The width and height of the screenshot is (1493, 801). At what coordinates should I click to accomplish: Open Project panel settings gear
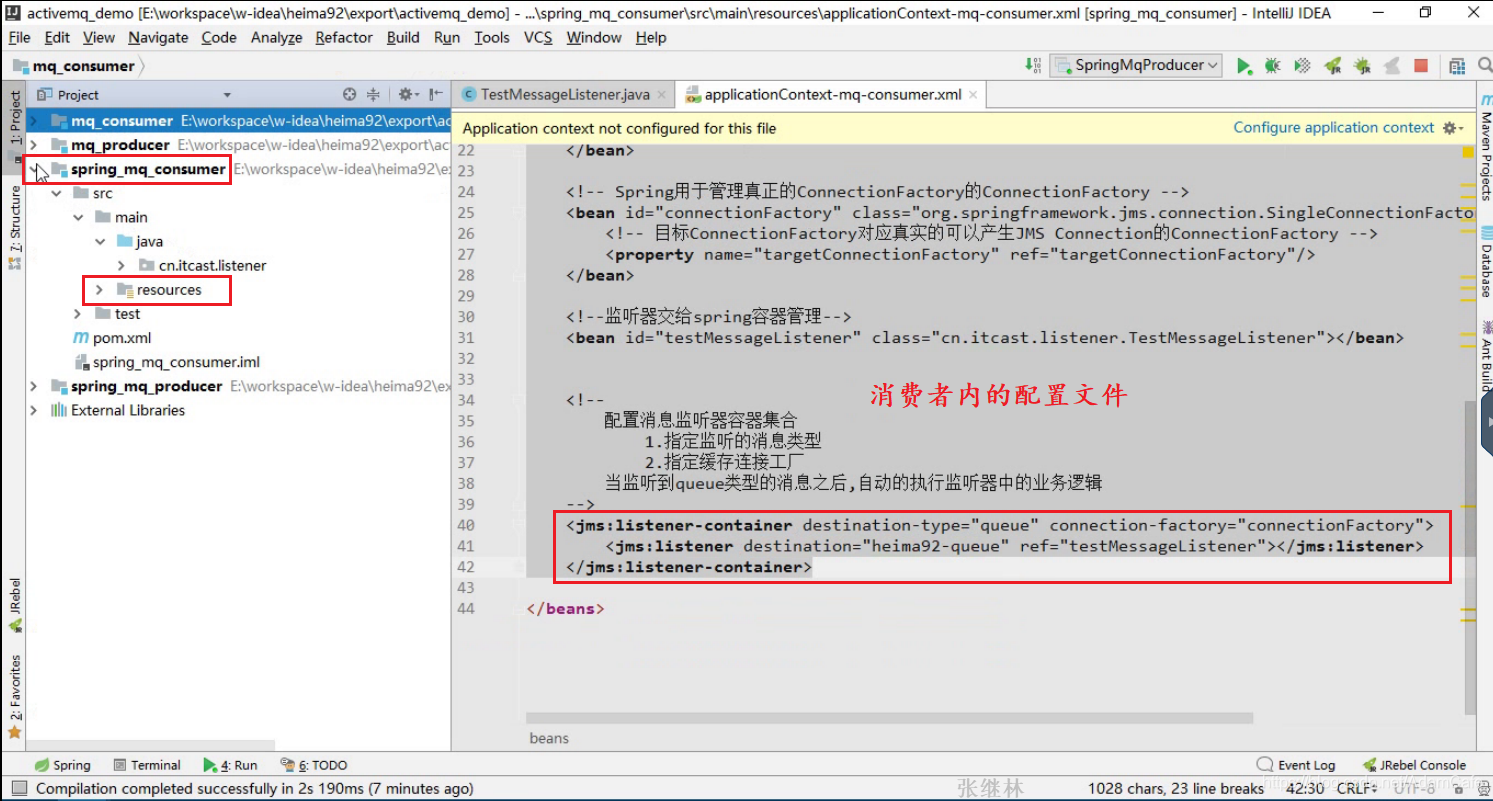[405, 94]
